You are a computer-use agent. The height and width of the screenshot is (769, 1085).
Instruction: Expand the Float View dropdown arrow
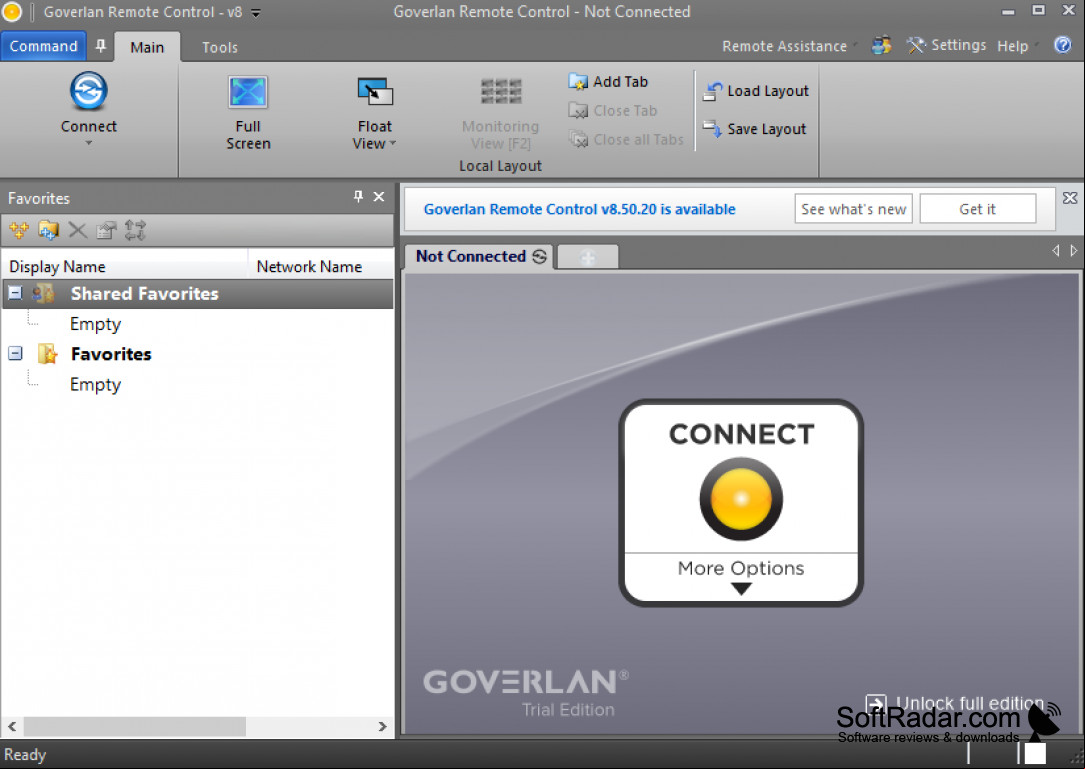[393, 143]
